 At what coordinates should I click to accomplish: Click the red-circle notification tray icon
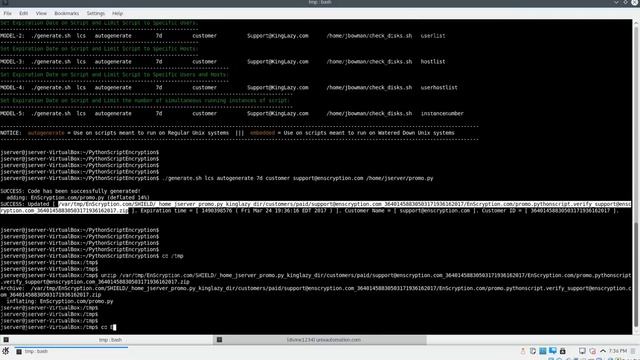click(x=593, y=351)
